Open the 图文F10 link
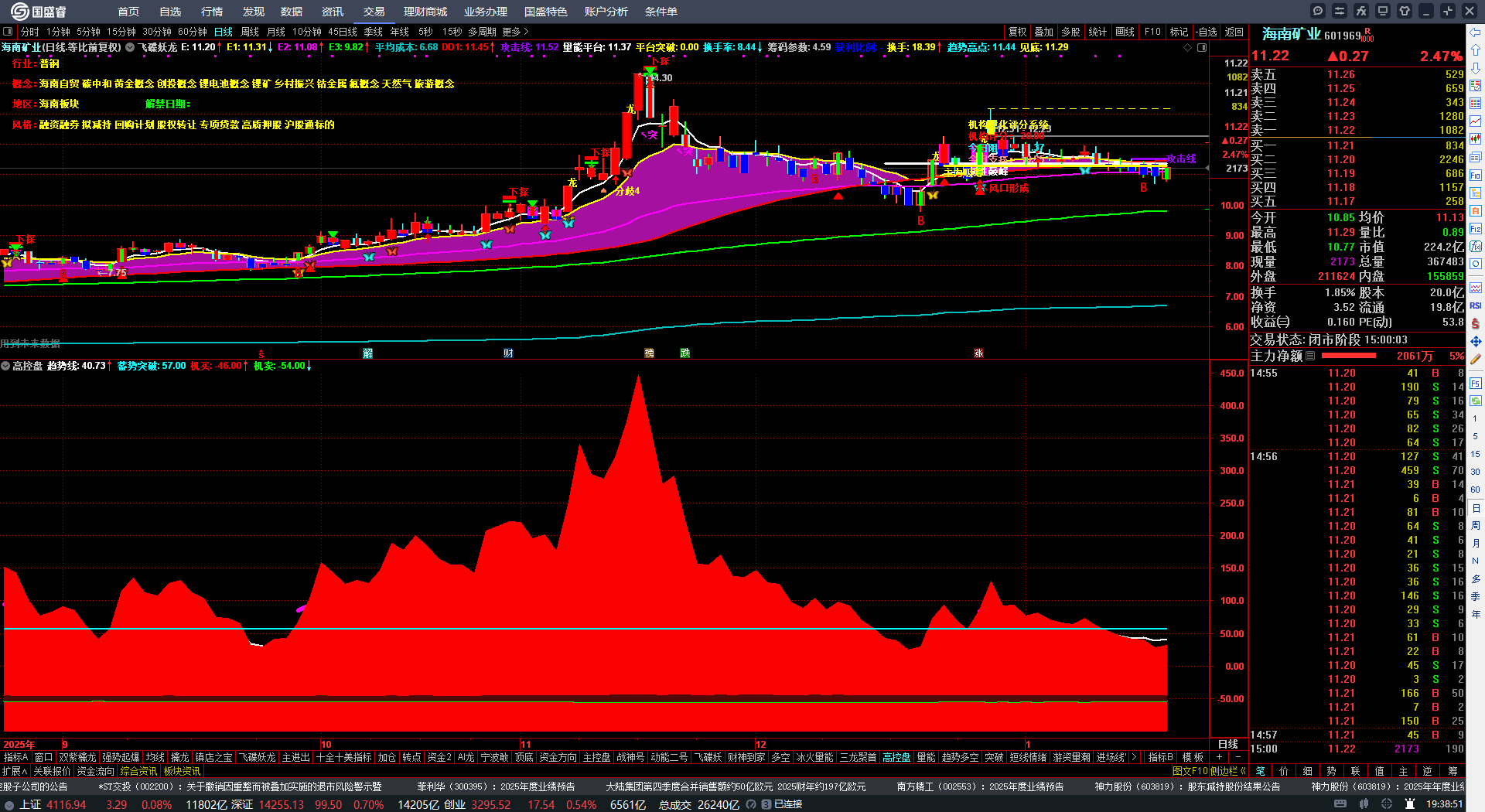Viewport: 1485px width, 812px height. [1190, 771]
